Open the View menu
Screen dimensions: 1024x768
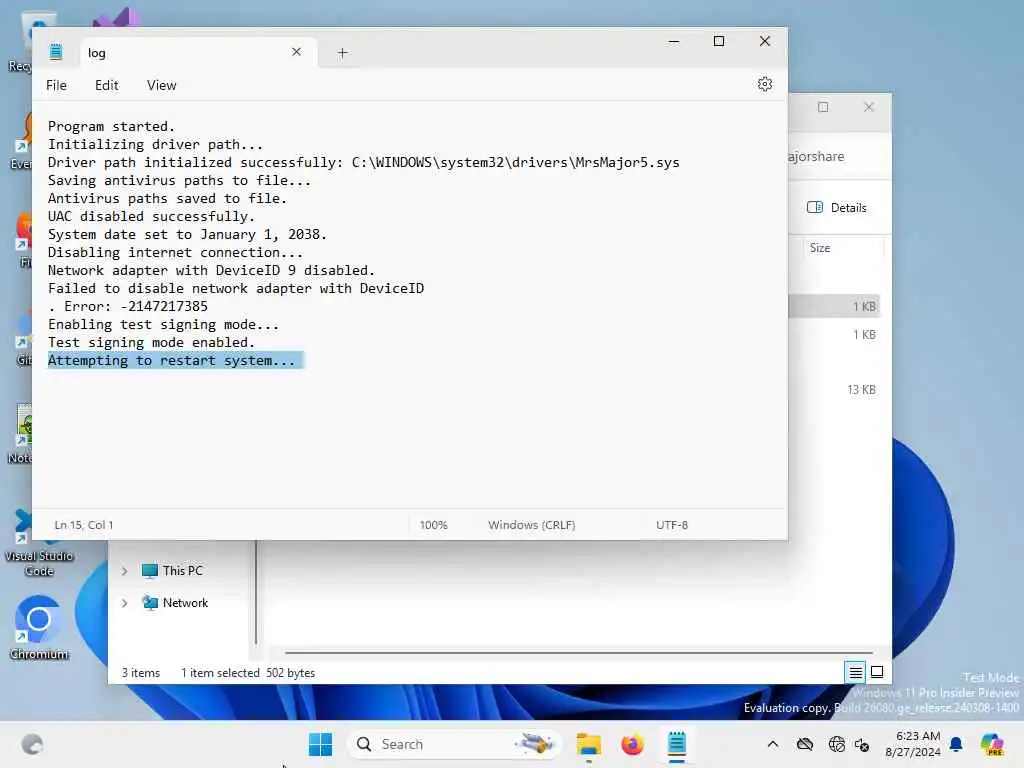coord(161,85)
